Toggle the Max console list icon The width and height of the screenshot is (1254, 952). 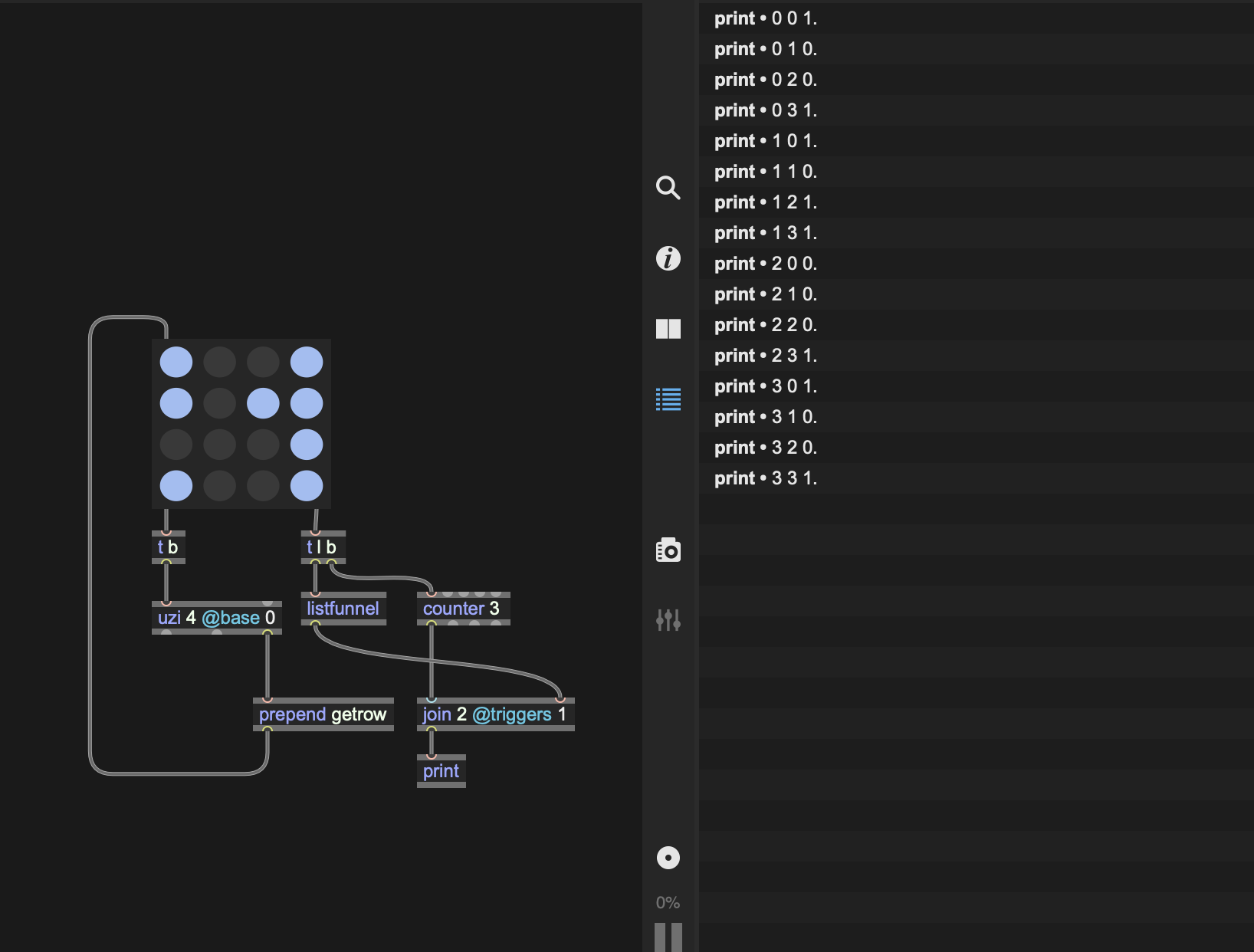(668, 399)
